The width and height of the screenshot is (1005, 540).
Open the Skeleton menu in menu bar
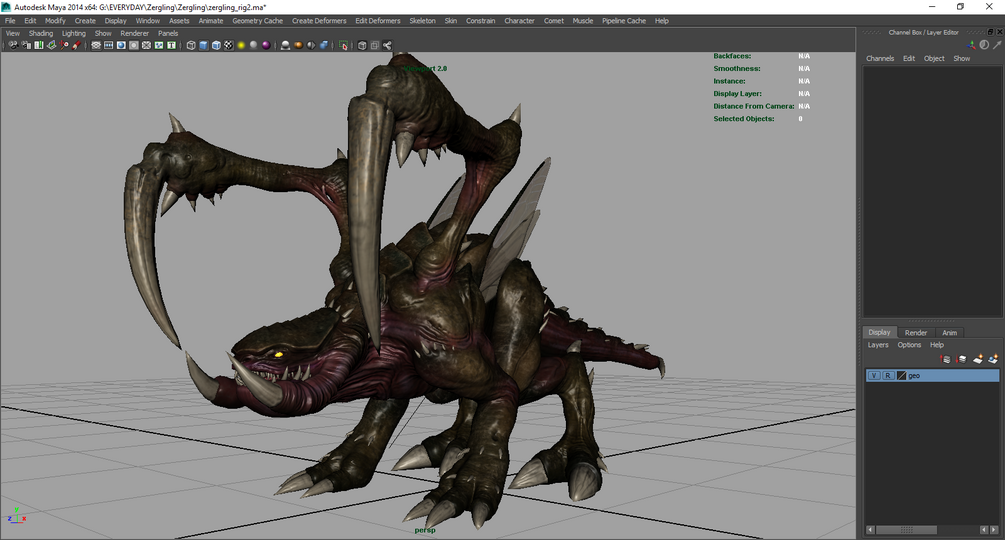point(422,20)
